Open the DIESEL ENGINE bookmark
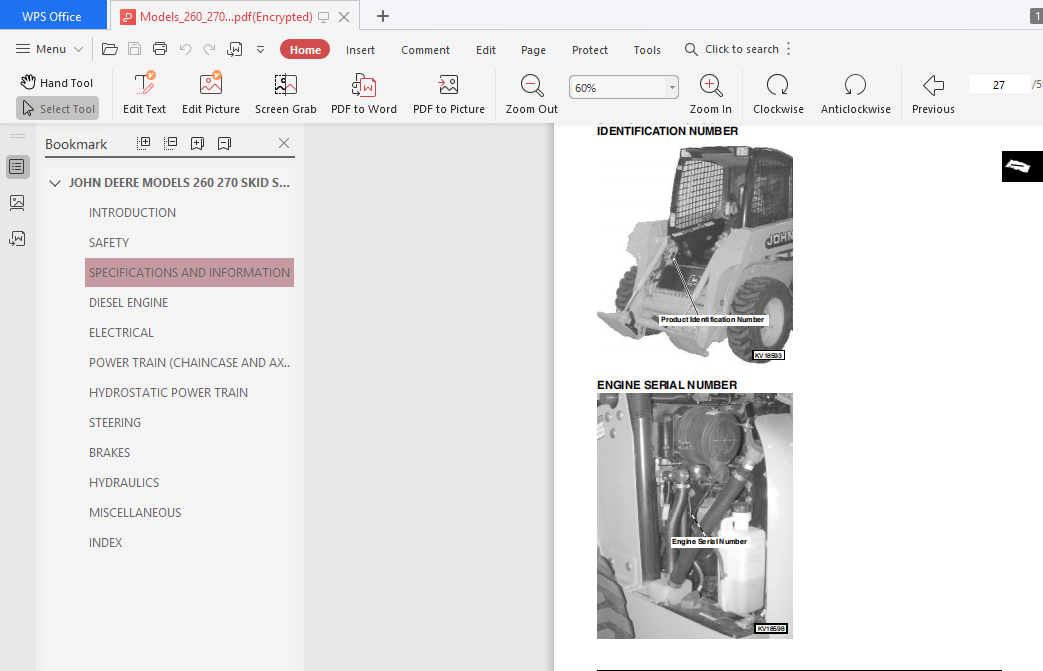Viewport: 1043px width, 671px height. (x=128, y=303)
